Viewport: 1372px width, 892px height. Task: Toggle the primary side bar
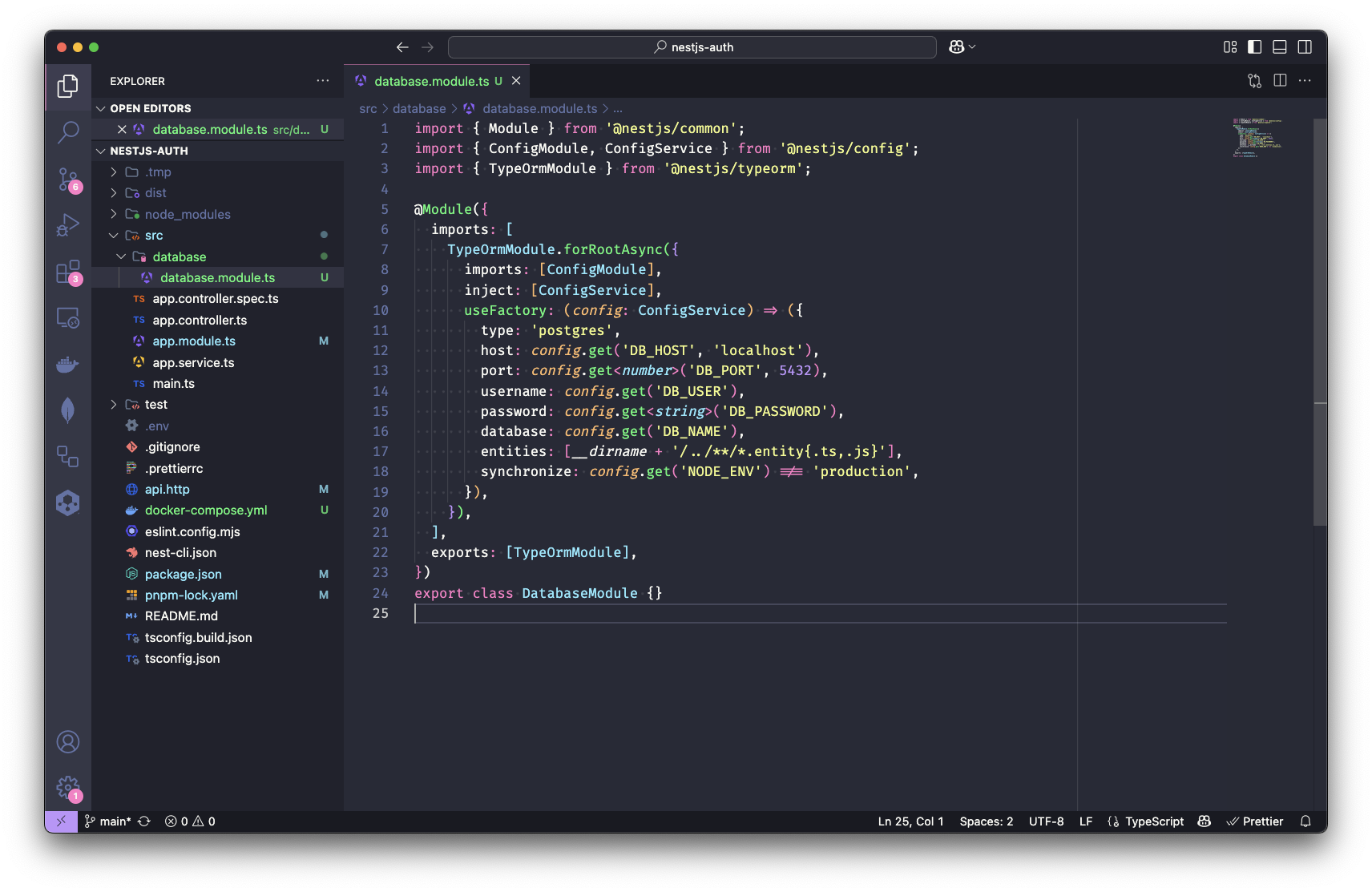1255,47
